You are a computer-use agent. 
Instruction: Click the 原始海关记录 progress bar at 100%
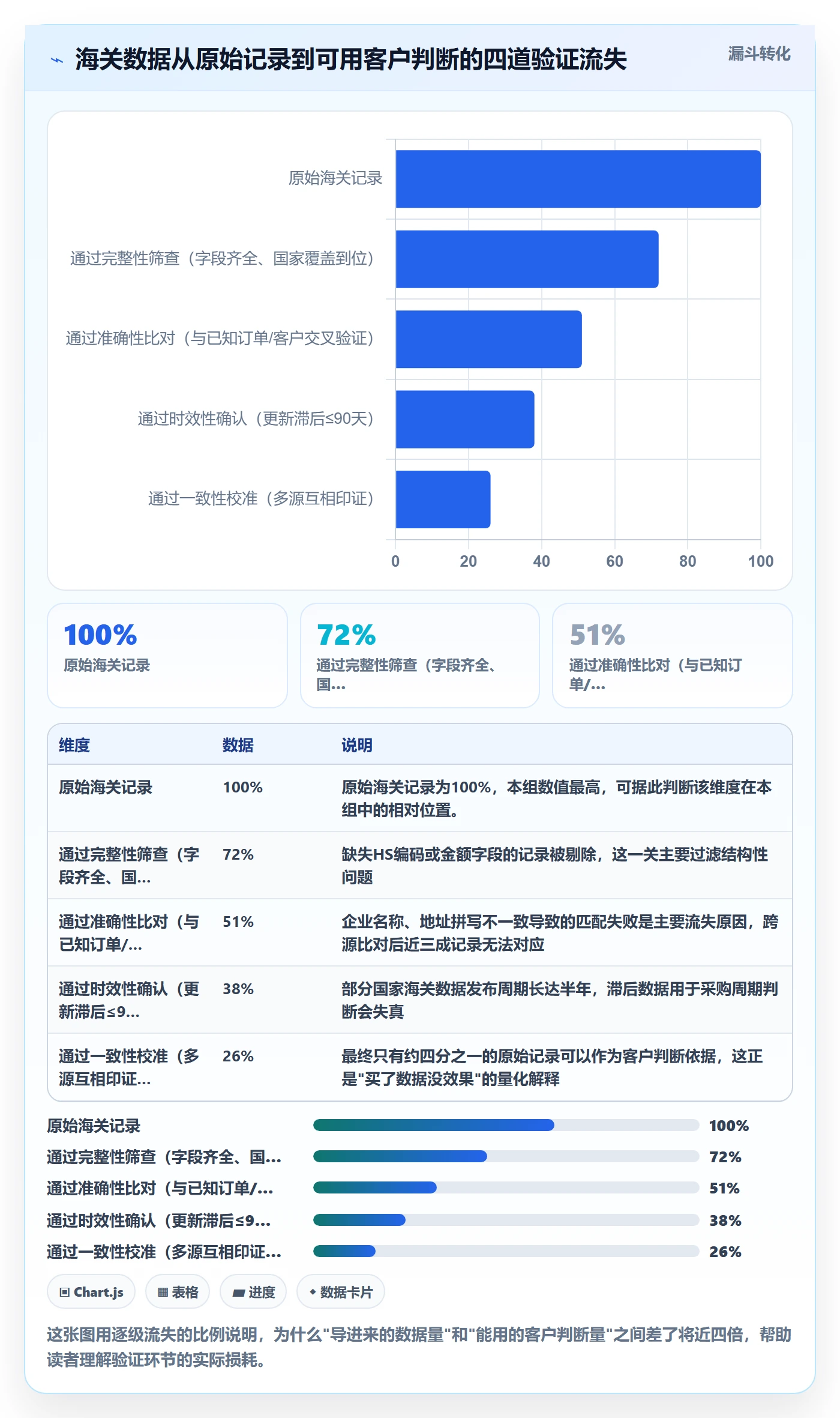[x=506, y=1125]
